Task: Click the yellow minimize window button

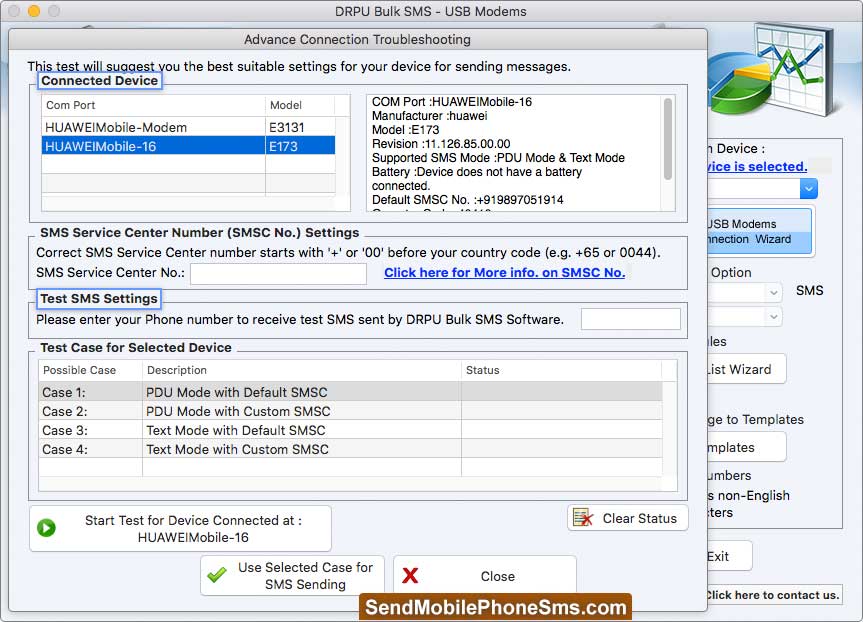Action: tap(34, 11)
